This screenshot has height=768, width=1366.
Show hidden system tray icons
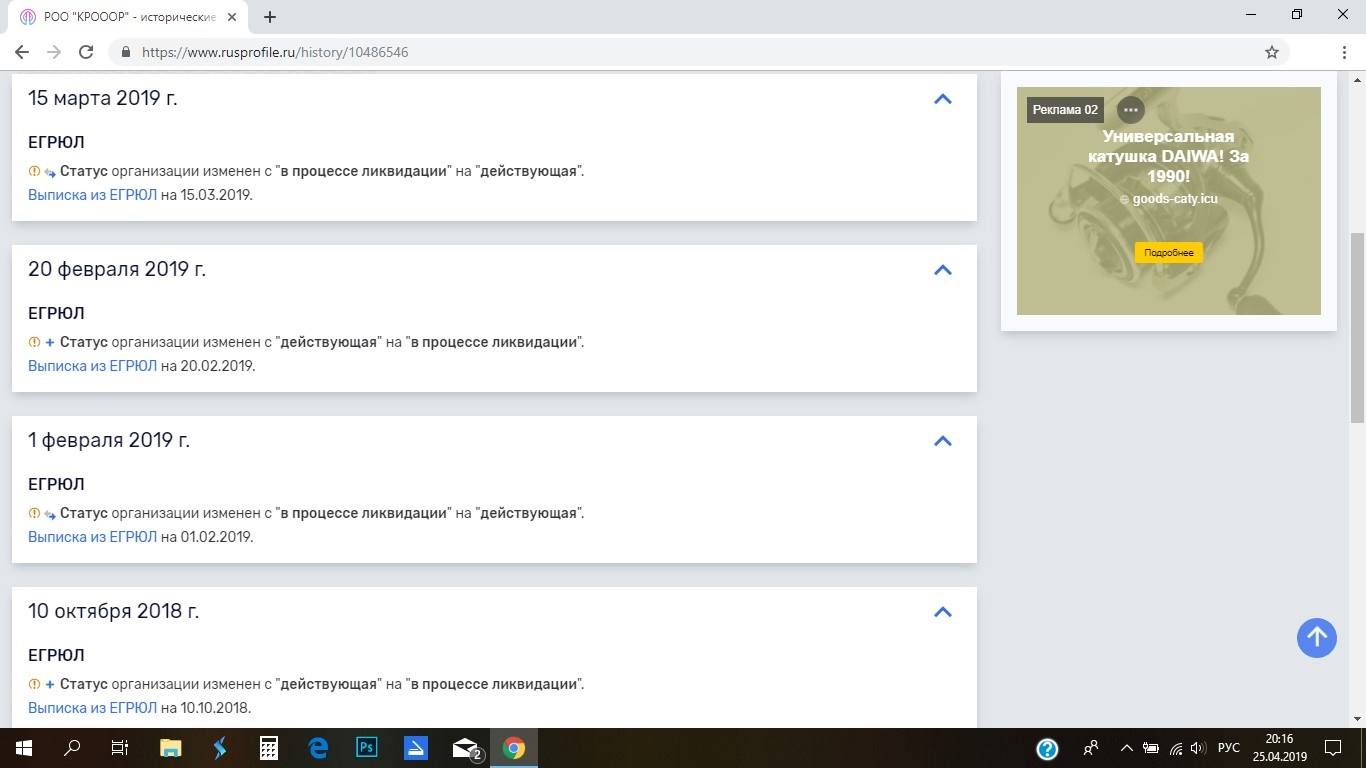(1126, 748)
